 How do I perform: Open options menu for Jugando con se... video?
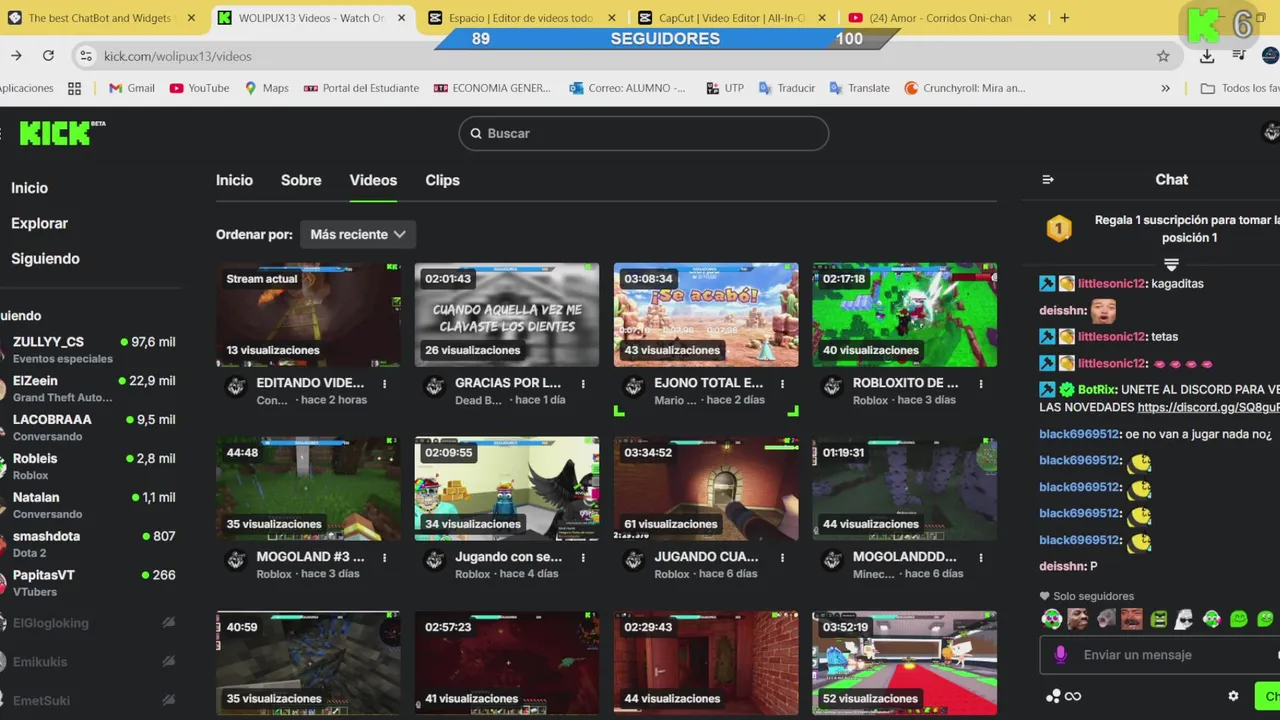pyautogui.click(x=583, y=558)
